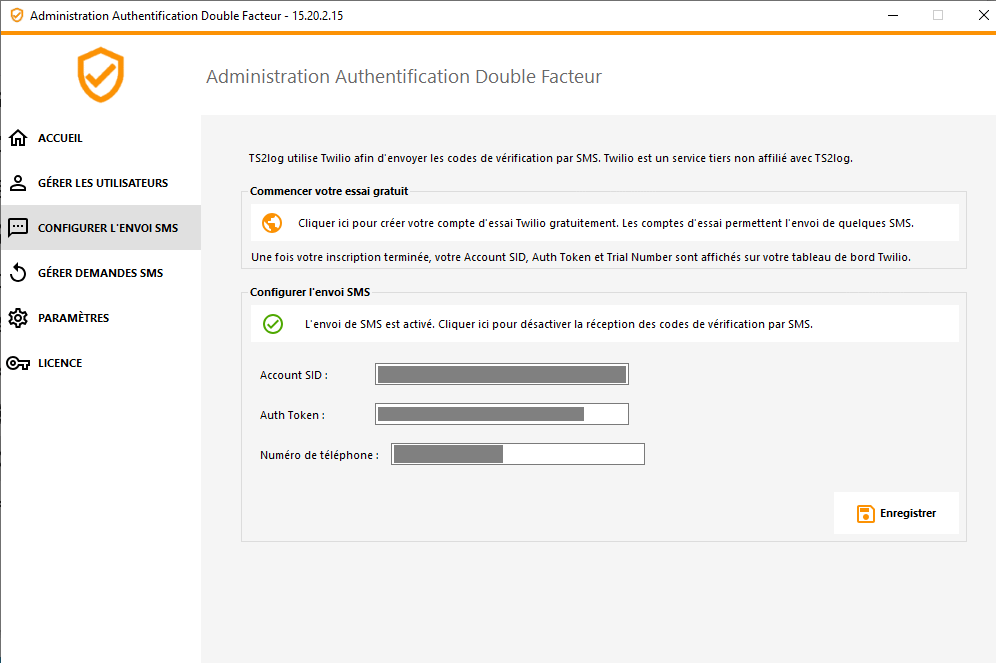Click the home icon beside Accueil
This screenshot has width=996, height=663.
[18, 138]
